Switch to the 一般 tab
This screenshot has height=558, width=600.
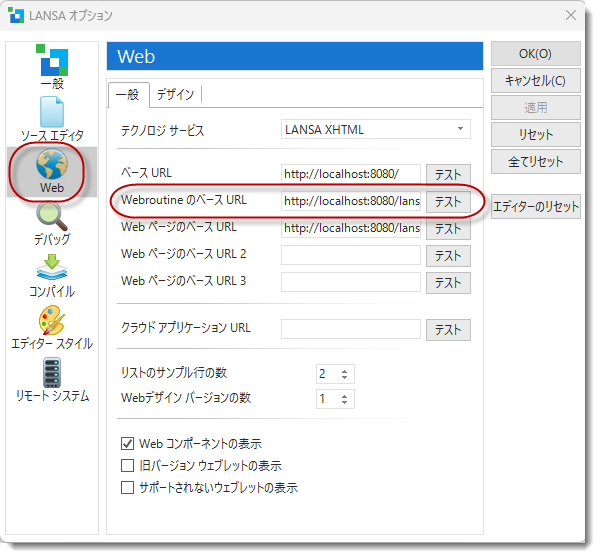click(x=129, y=95)
